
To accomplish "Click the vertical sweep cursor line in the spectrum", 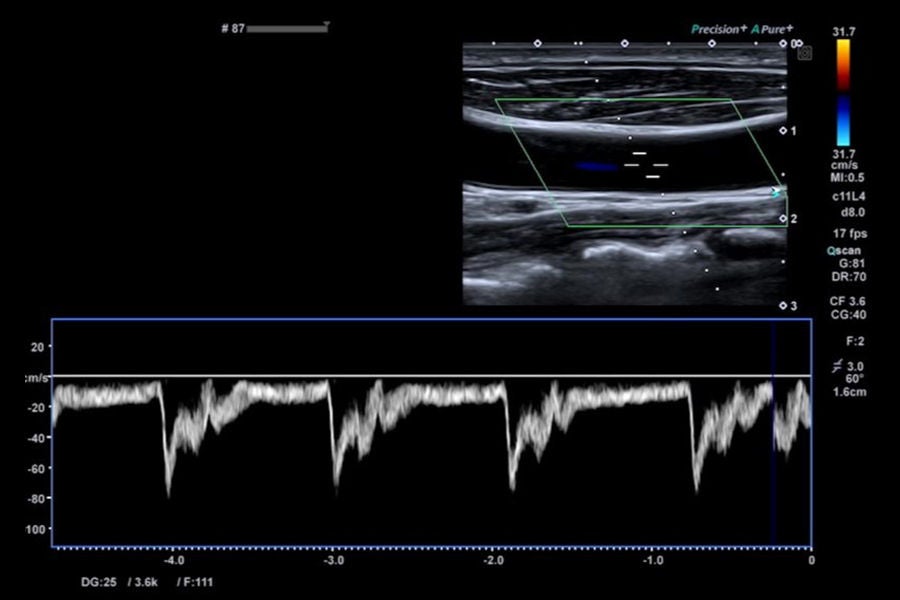I will [x=773, y=433].
